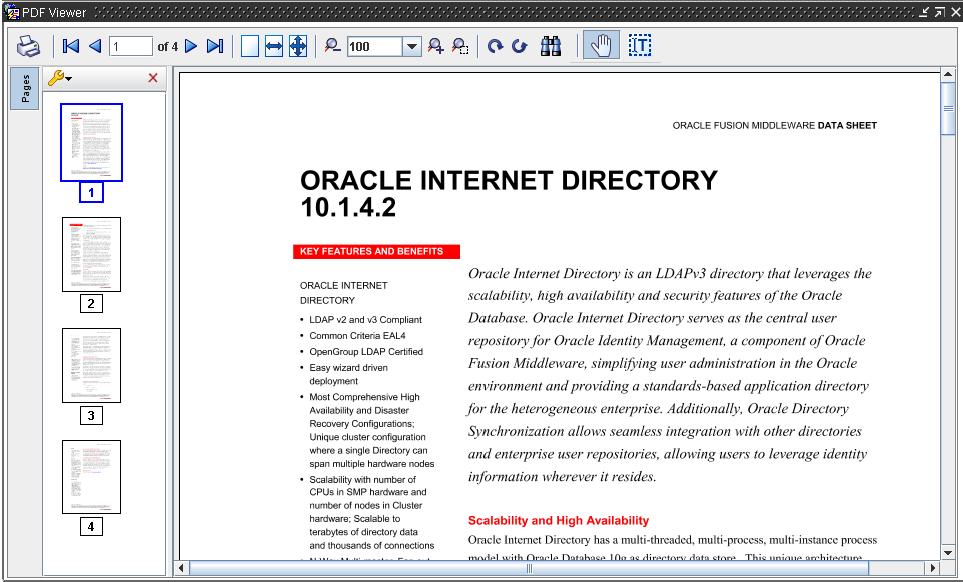Open the wrench options dropdown
This screenshot has width=963, height=582.
[60, 78]
